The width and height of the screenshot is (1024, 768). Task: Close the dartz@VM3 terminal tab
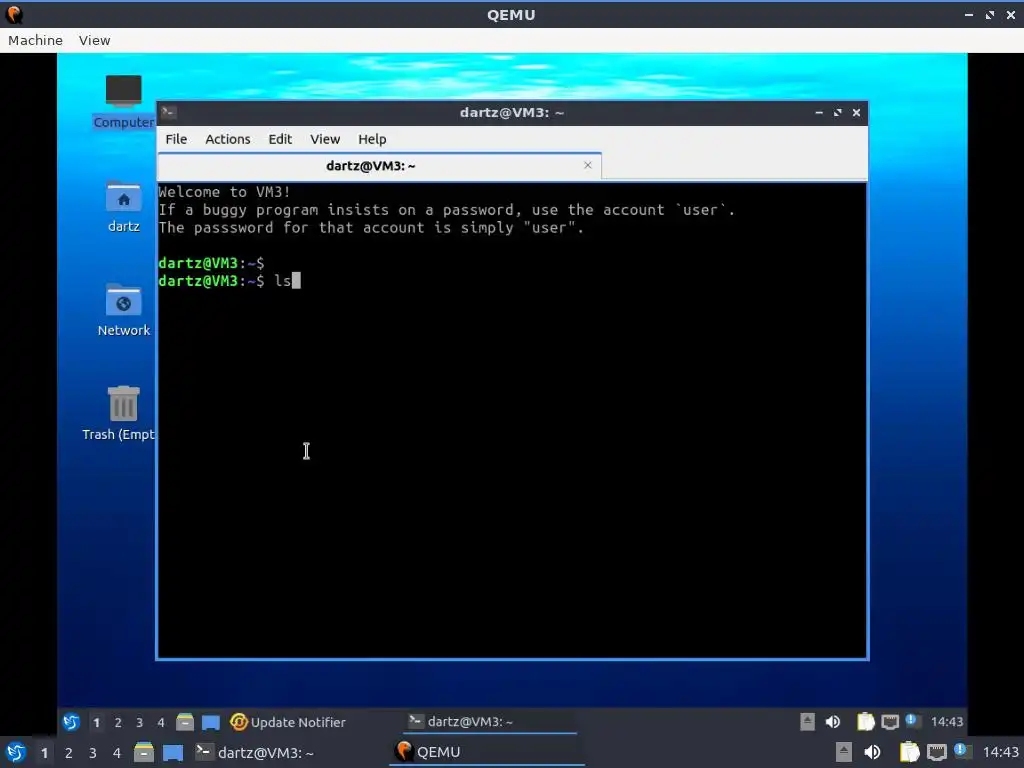pos(588,165)
